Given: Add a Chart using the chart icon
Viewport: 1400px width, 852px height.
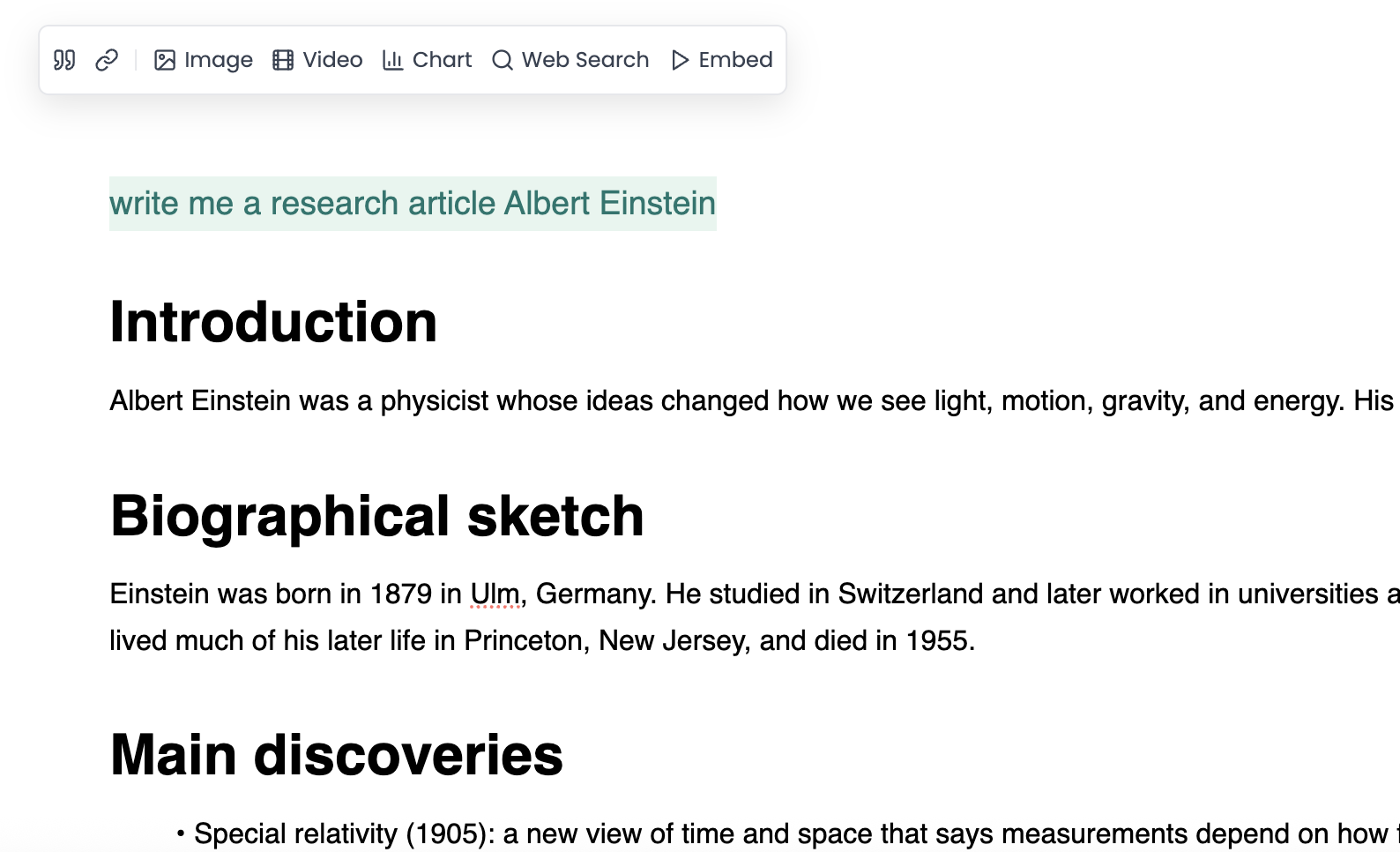Looking at the screenshot, I should point(427,59).
